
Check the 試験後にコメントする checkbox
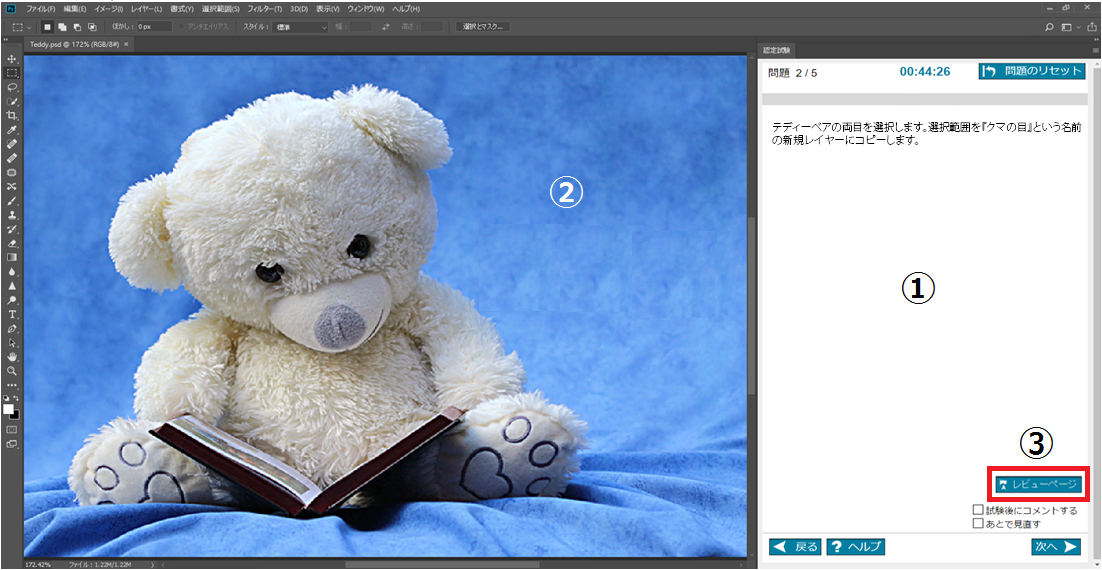[x=978, y=510]
